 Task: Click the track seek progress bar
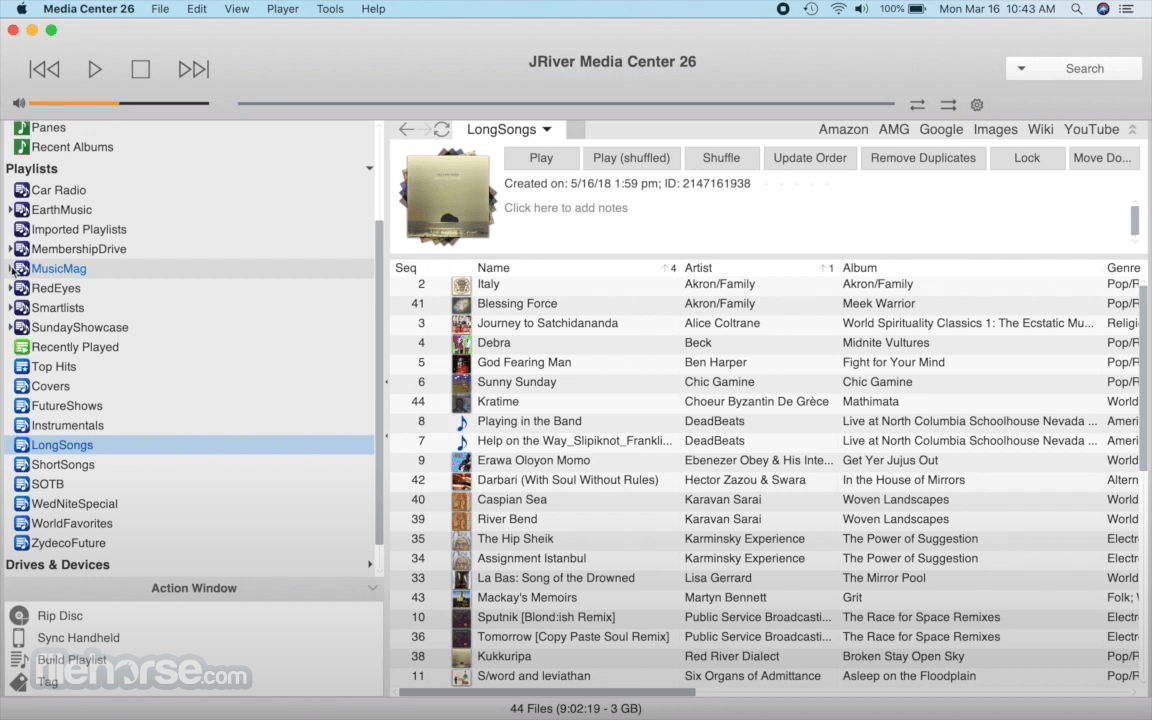coord(566,104)
